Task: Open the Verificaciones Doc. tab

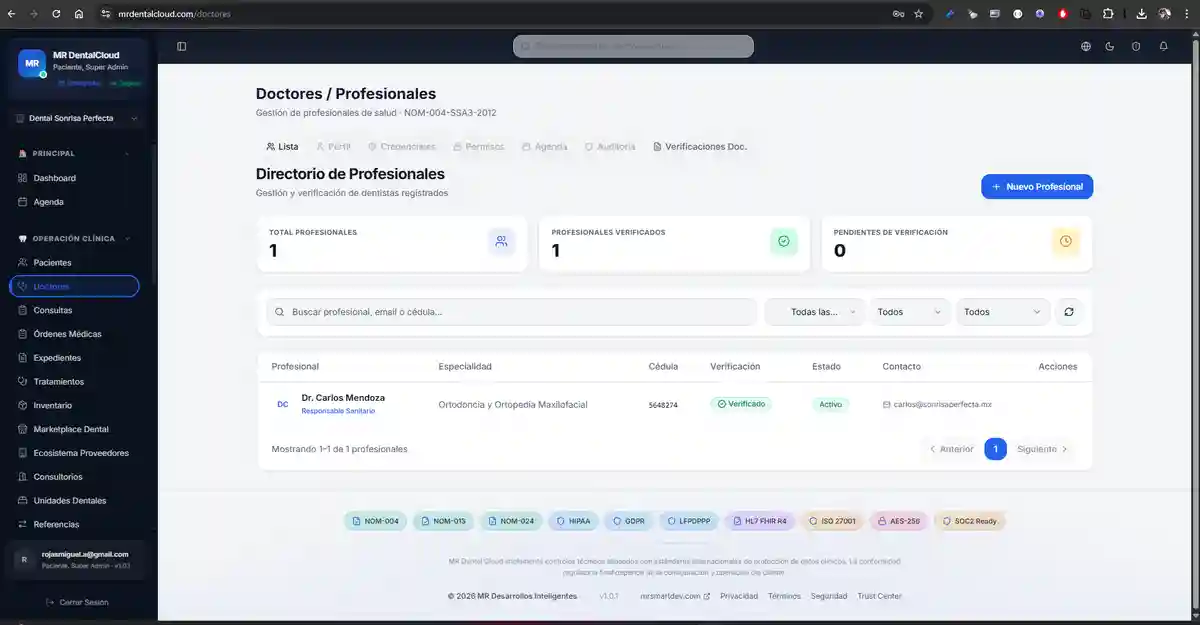Action: point(700,146)
